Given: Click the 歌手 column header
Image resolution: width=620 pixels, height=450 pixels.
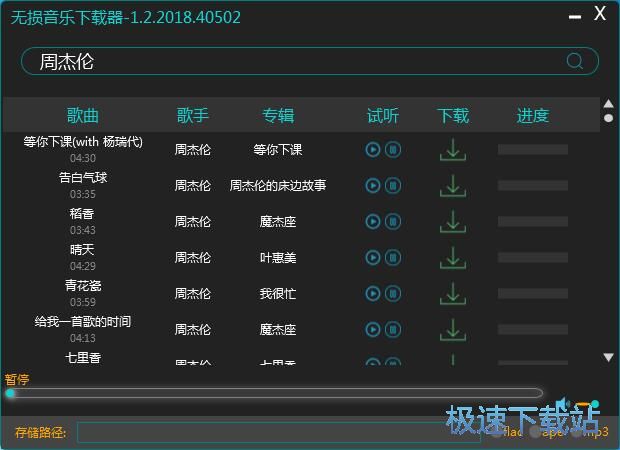Looking at the screenshot, I should (193, 115).
